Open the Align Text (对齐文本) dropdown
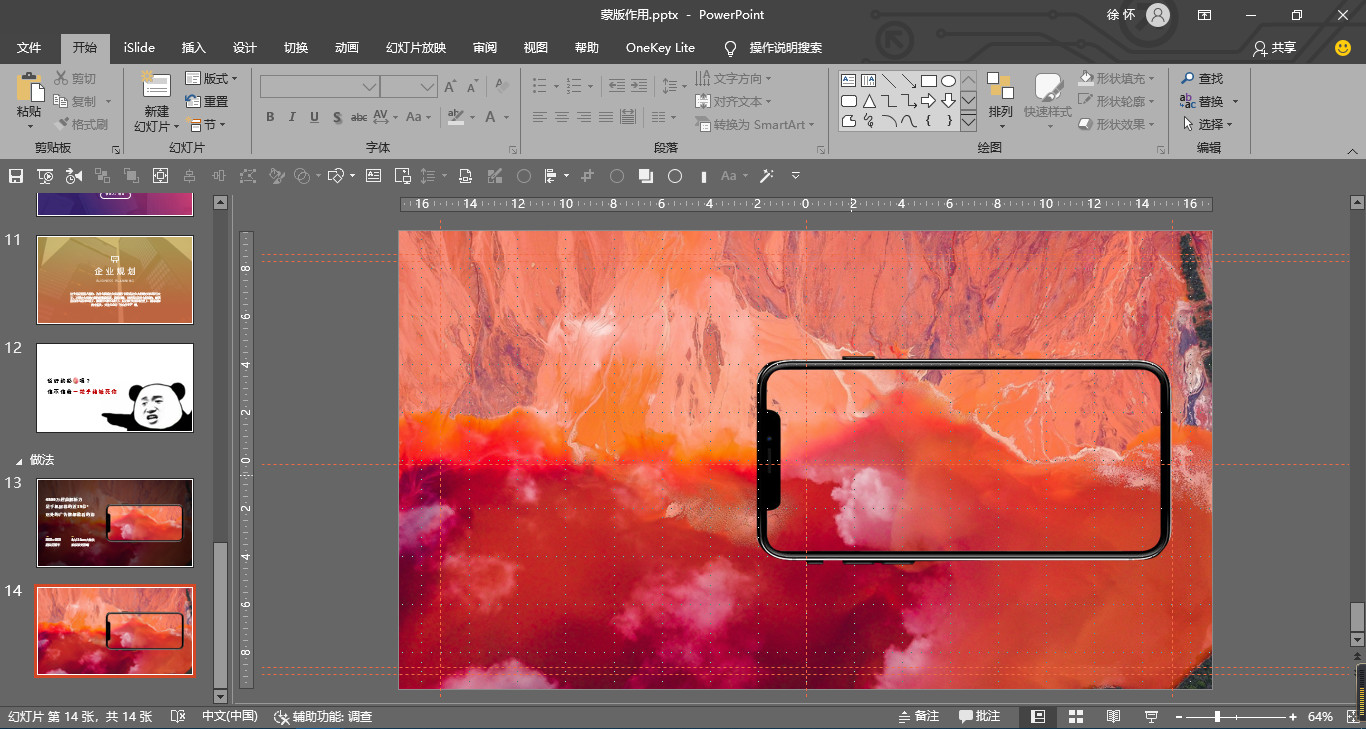This screenshot has height=729, width=1366. (x=733, y=101)
